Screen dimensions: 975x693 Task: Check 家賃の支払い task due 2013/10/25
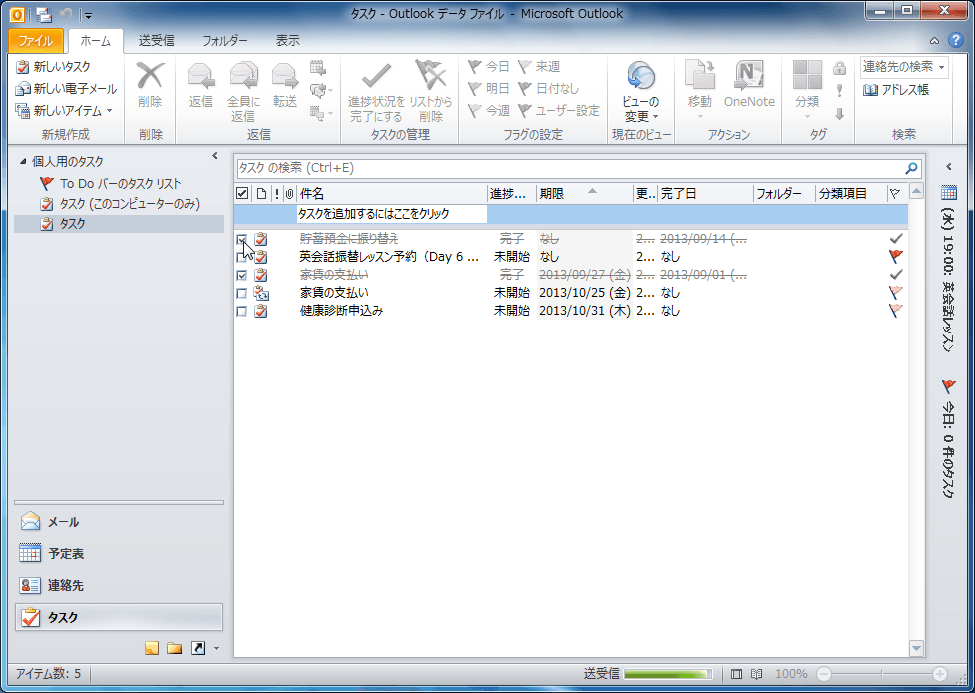pyautogui.click(x=241, y=293)
